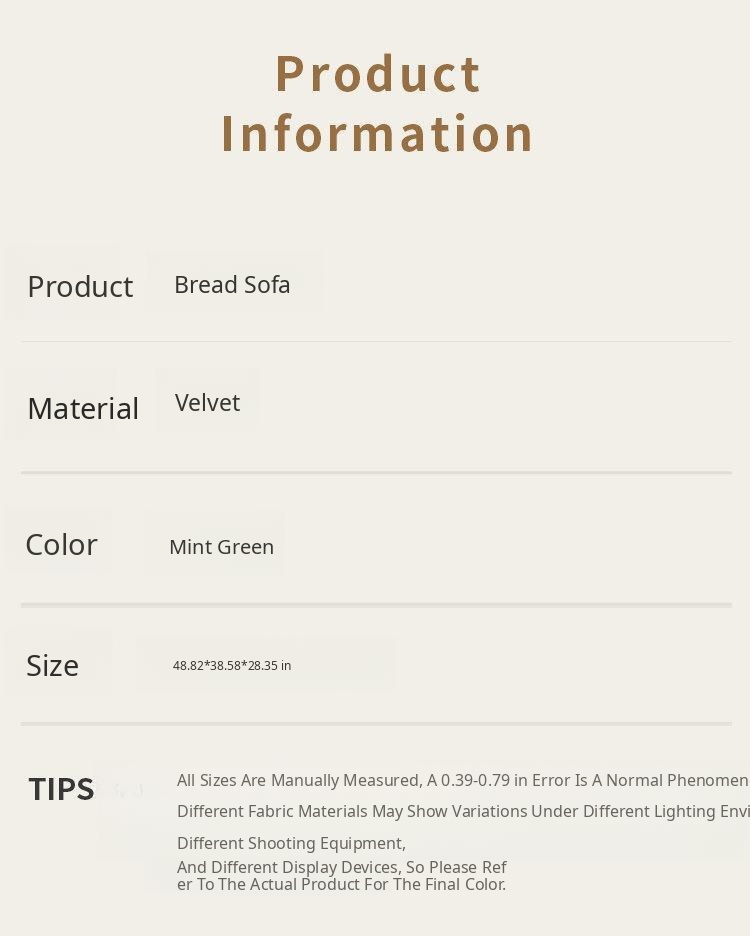Click the tip about different fabric materials
This screenshot has width=750, height=936.
point(462,812)
